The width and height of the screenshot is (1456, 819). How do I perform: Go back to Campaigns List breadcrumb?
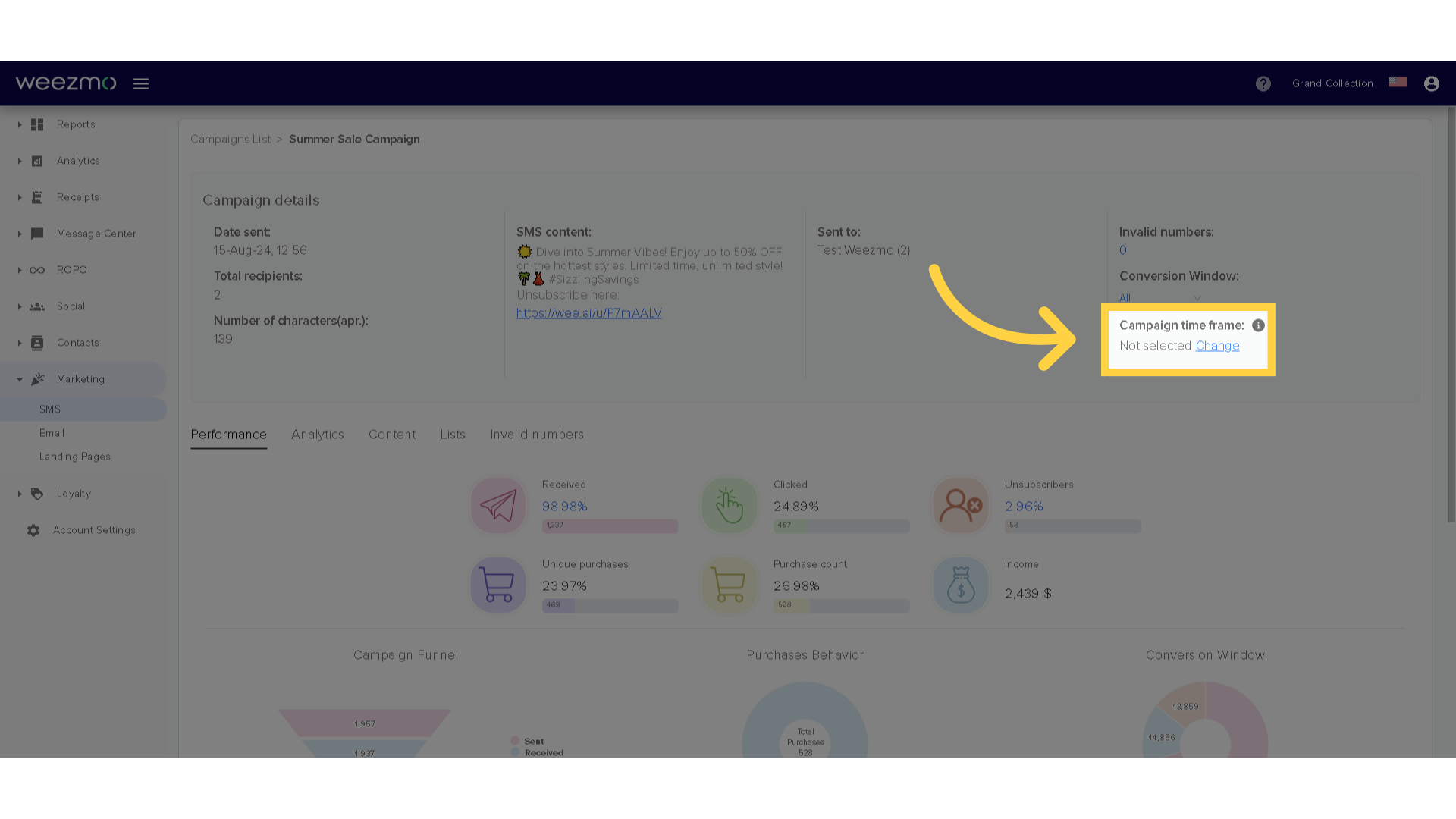(x=231, y=140)
